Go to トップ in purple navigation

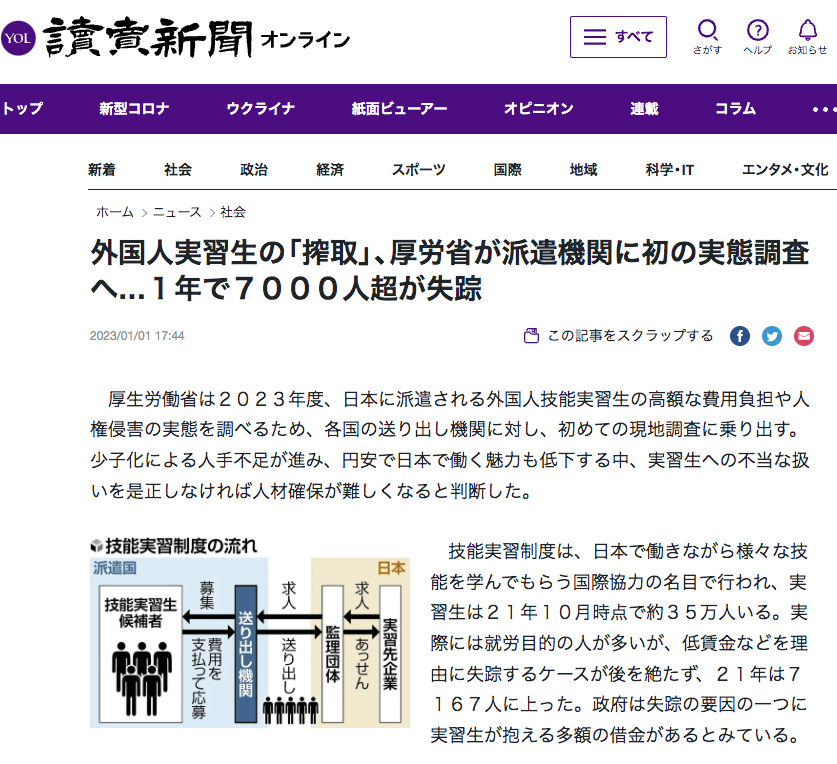click(22, 109)
